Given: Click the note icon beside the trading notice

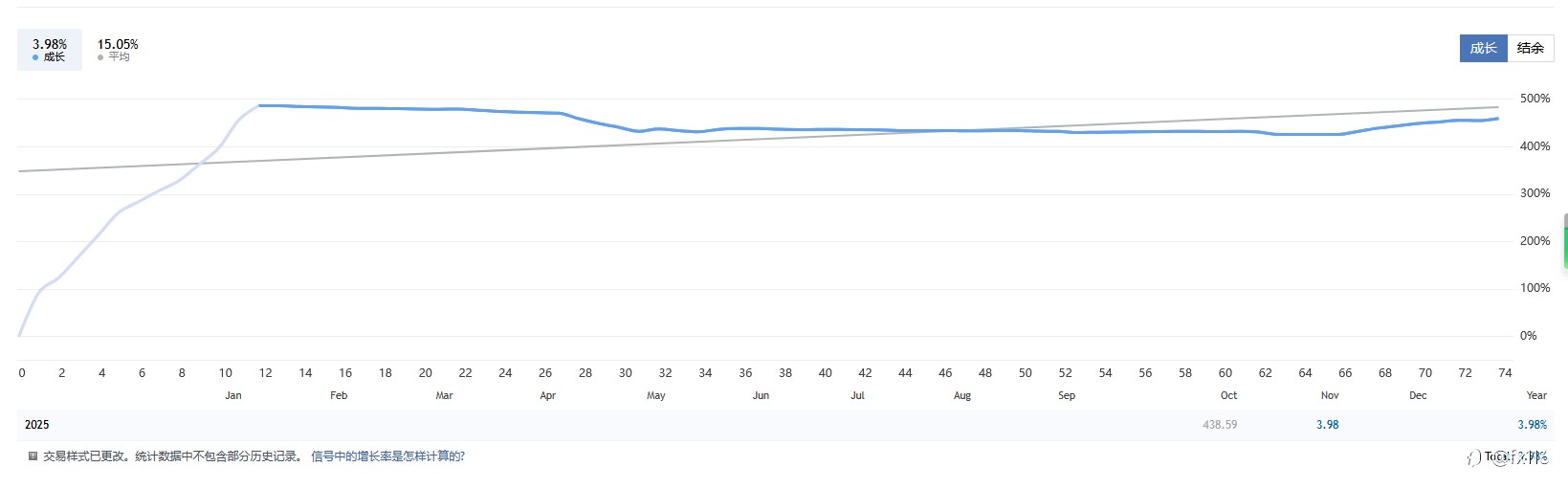Looking at the screenshot, I should (33, 456).
